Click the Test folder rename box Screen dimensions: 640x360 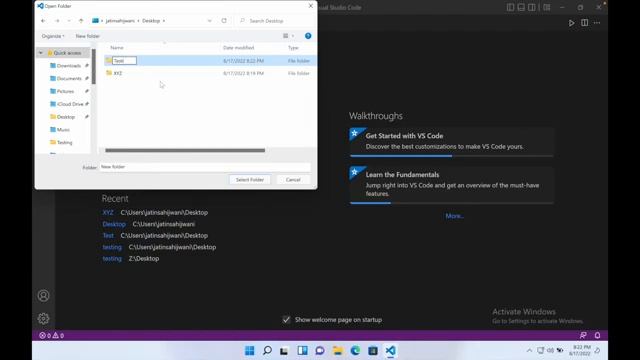pyautogui.click(x=124, y=61)
